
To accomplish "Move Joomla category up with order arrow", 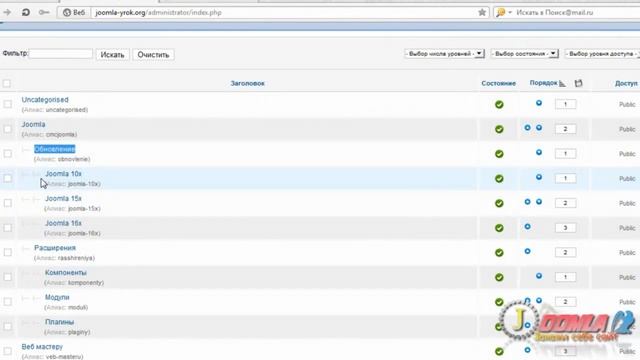I will pyautogui.click(x=527, y=128).
